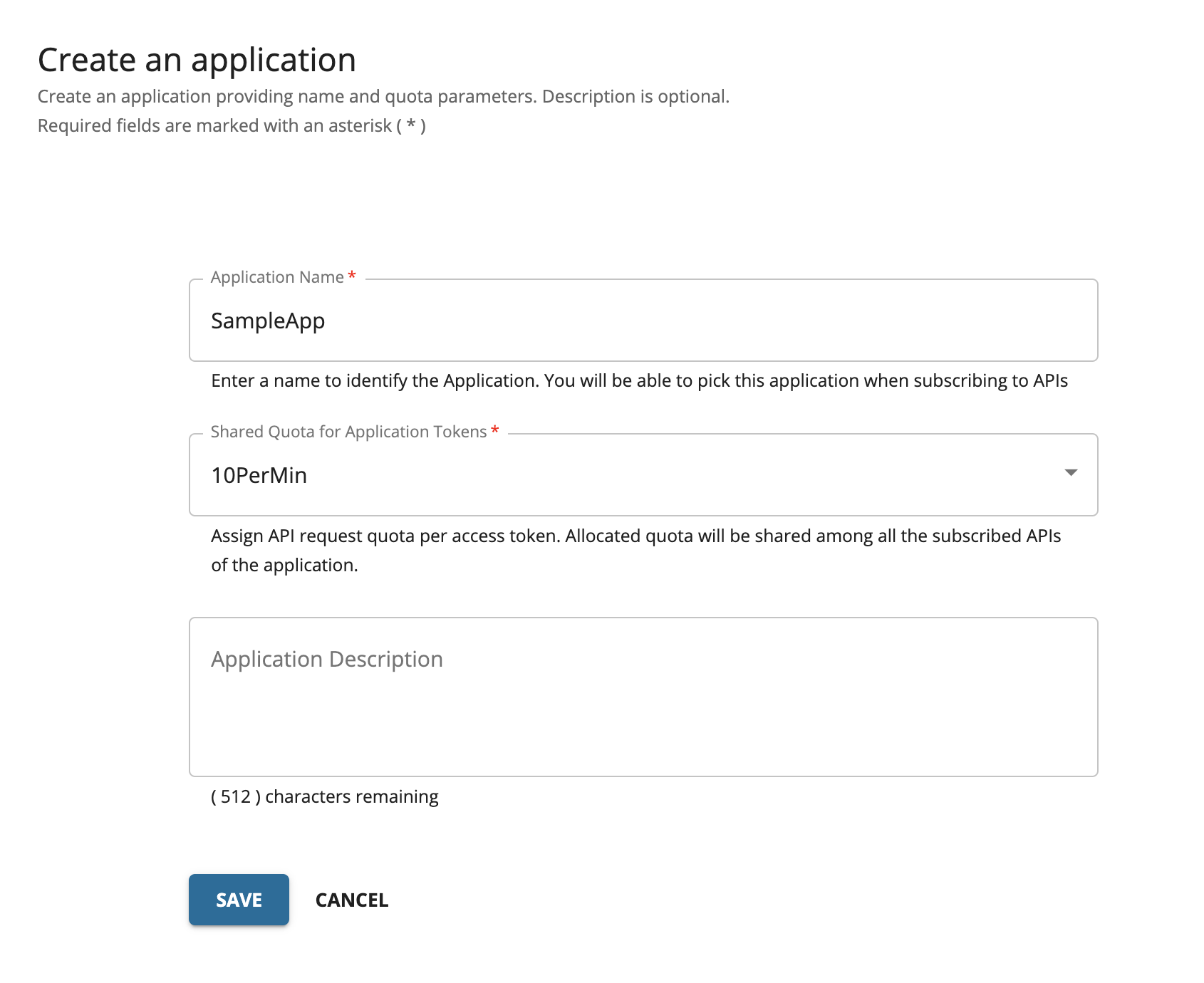This screenshot has height=983, width=1204.
Task: Click CANCEL to discard the application
Action: [x=350, y=900]
